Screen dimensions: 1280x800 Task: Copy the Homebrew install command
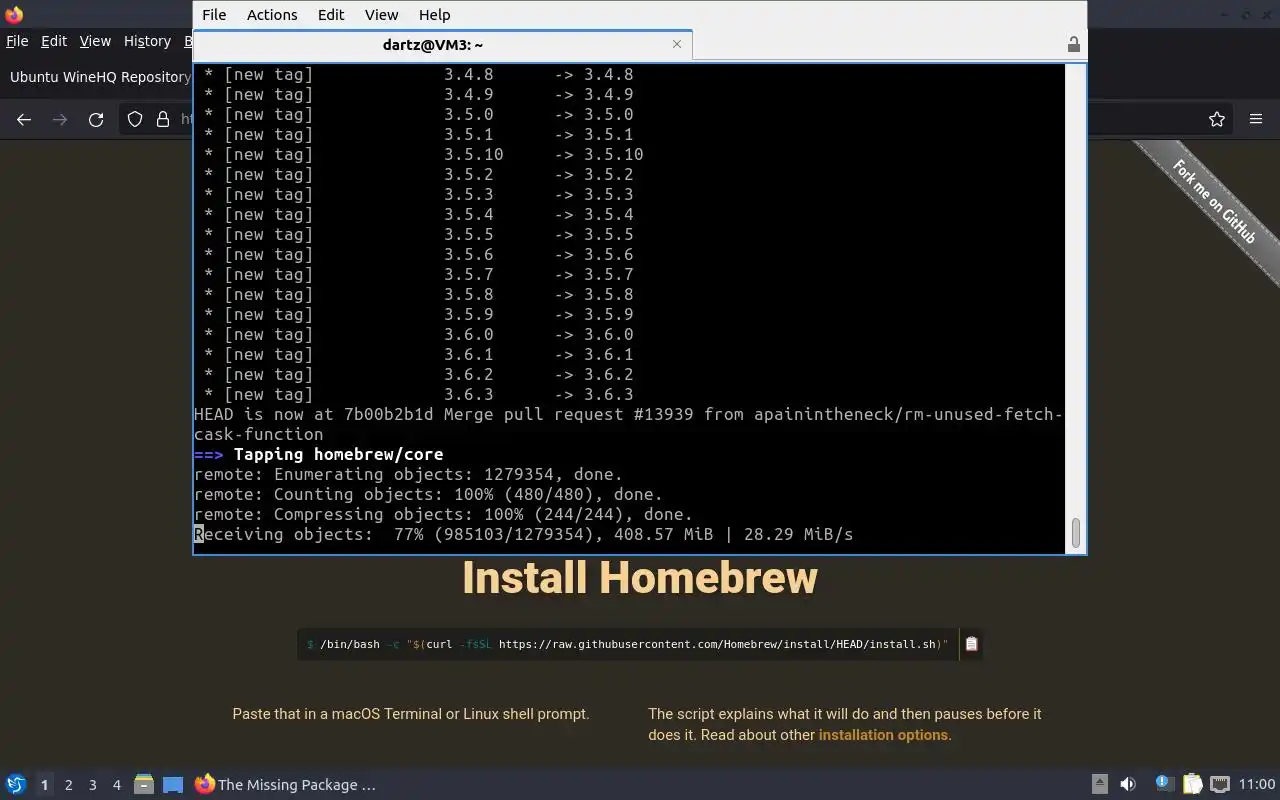click(971, 645)
